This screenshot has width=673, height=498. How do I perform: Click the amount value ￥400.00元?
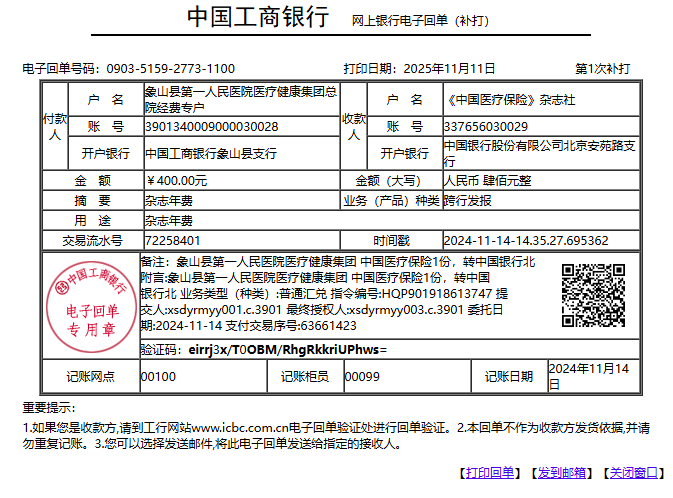point(176,181)
